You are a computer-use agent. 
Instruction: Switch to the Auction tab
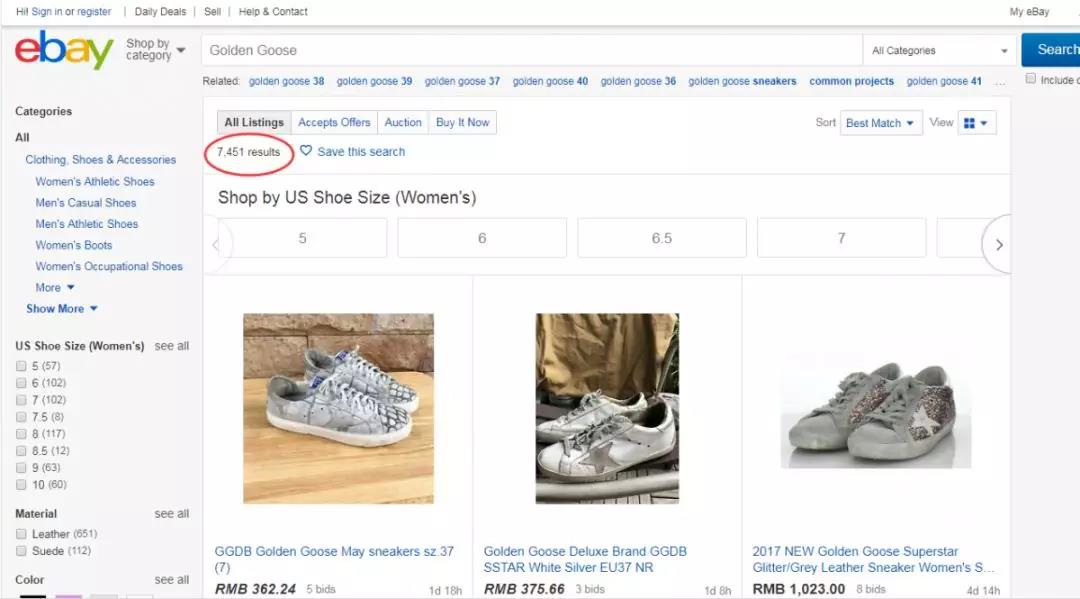(x=403, y=122)
